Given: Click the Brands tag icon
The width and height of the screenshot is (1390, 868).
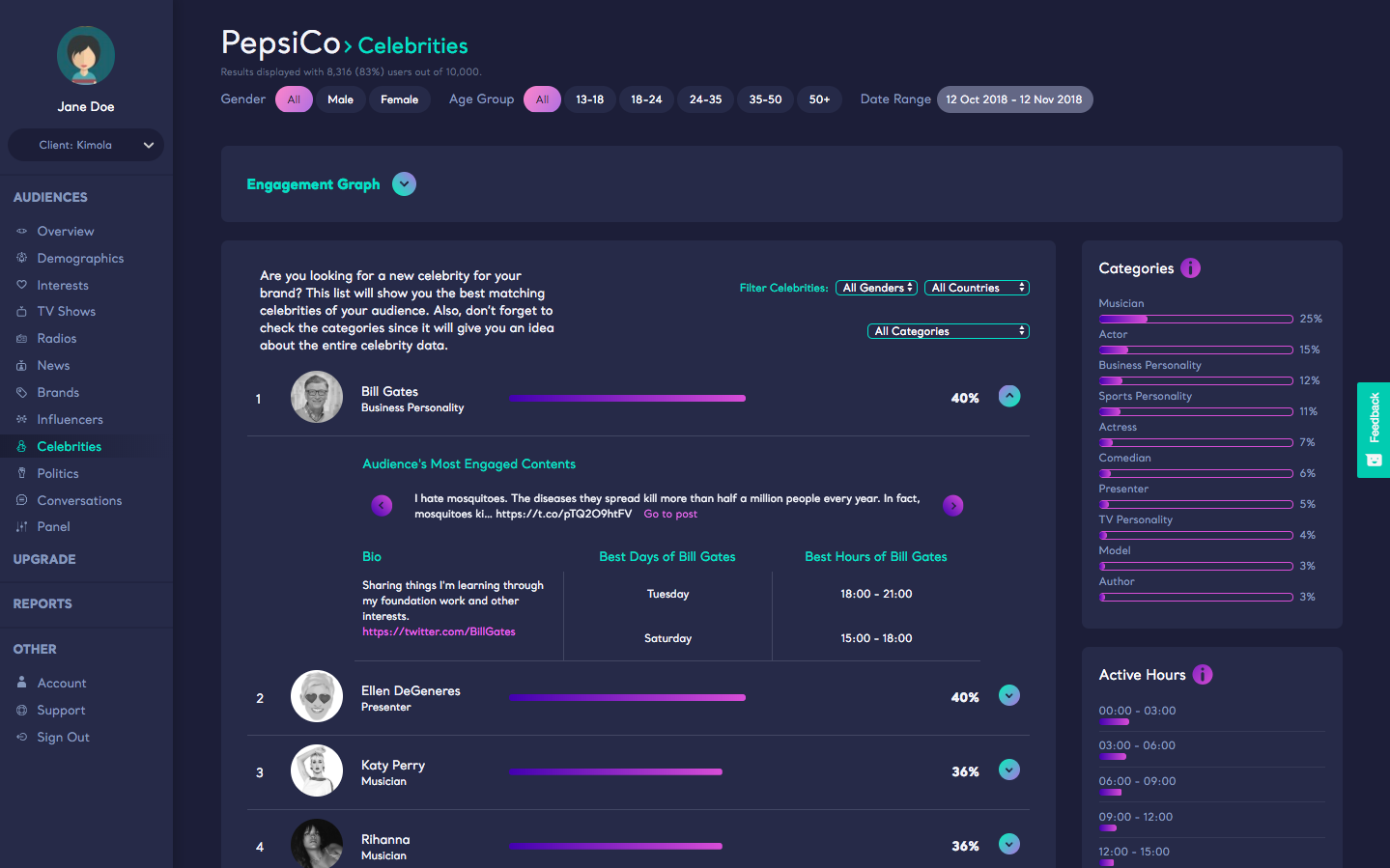Looking at the screenshot, I should 21,392.
